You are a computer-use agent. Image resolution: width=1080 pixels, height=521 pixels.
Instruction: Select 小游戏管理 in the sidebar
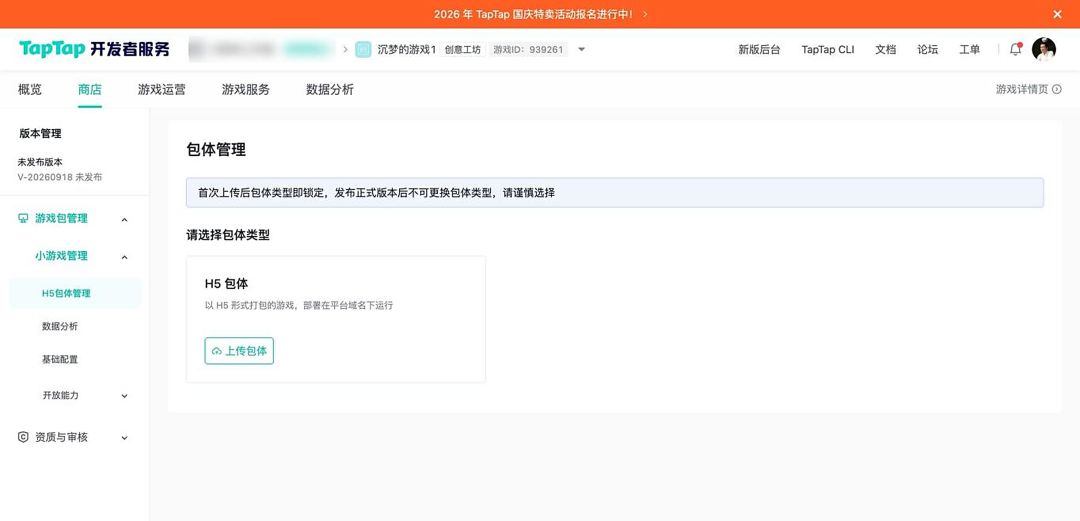coord(61,256)
